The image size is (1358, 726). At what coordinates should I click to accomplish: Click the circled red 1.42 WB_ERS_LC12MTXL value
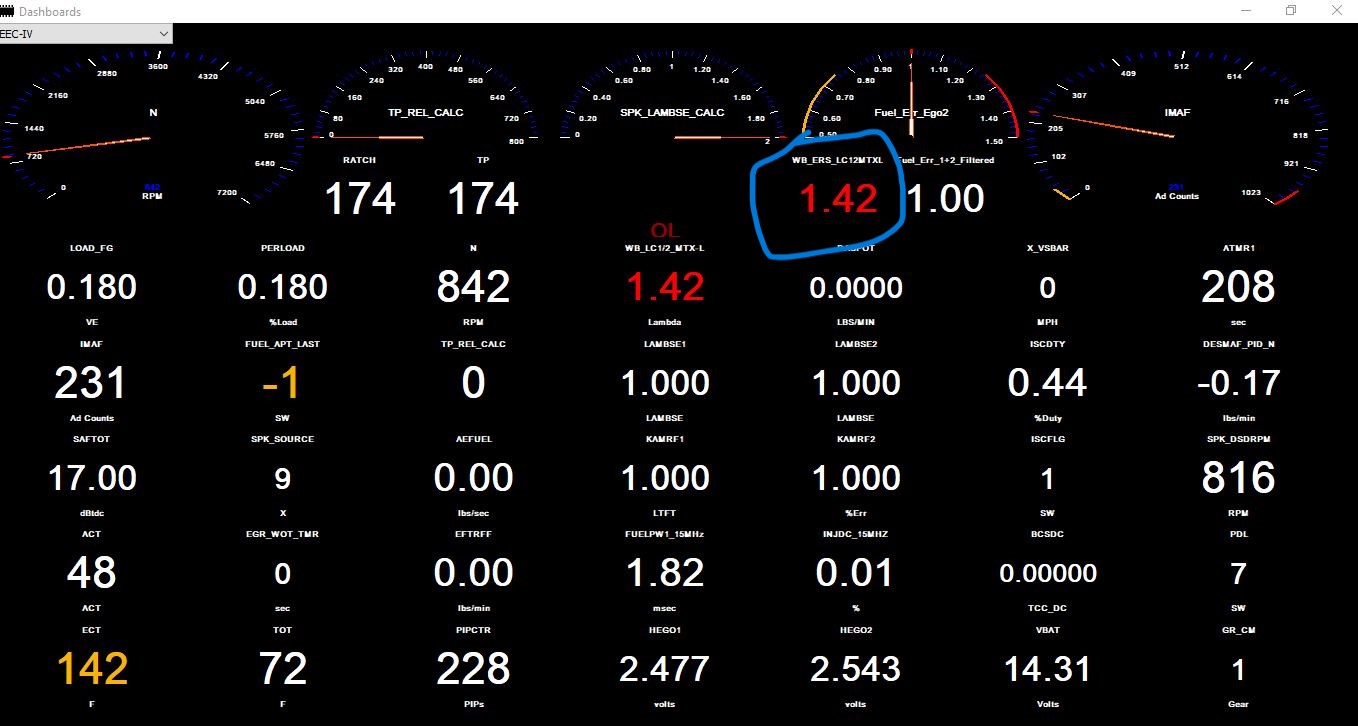click(x=838, y=199)
